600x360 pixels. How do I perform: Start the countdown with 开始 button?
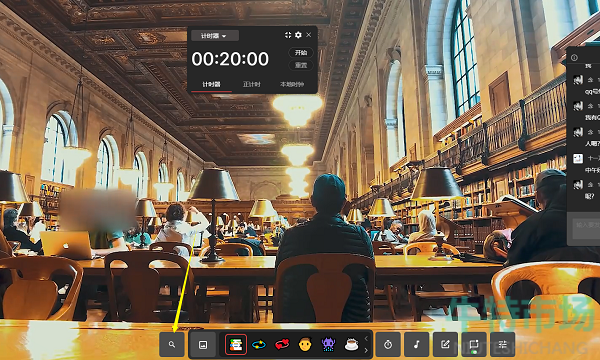301,52
